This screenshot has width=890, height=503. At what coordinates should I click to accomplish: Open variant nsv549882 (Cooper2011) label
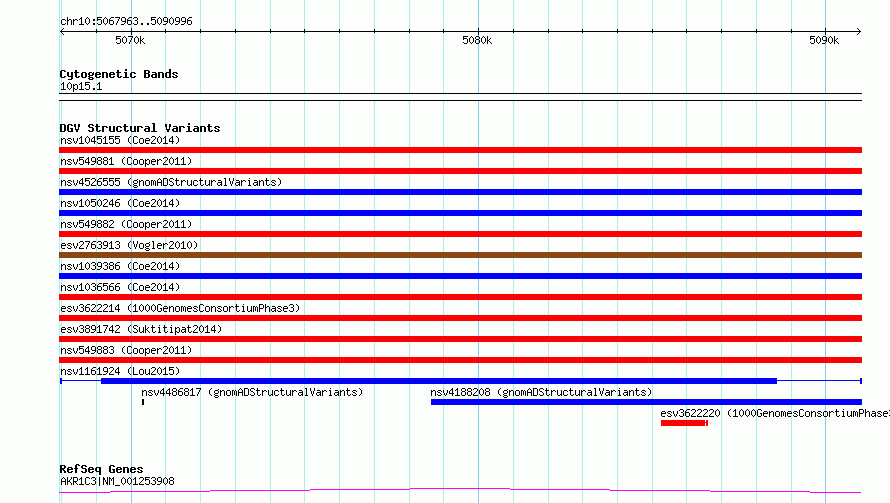(126, 224)
